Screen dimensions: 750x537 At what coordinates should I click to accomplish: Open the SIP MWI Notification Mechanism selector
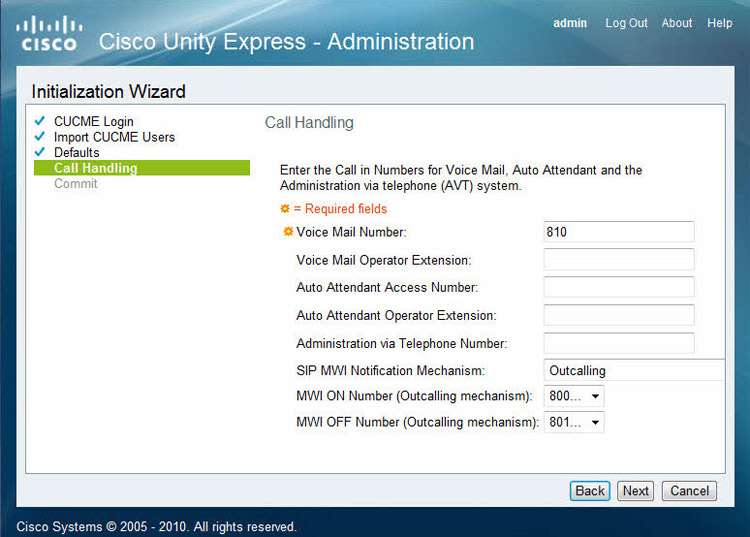click(x=634, y=370)
